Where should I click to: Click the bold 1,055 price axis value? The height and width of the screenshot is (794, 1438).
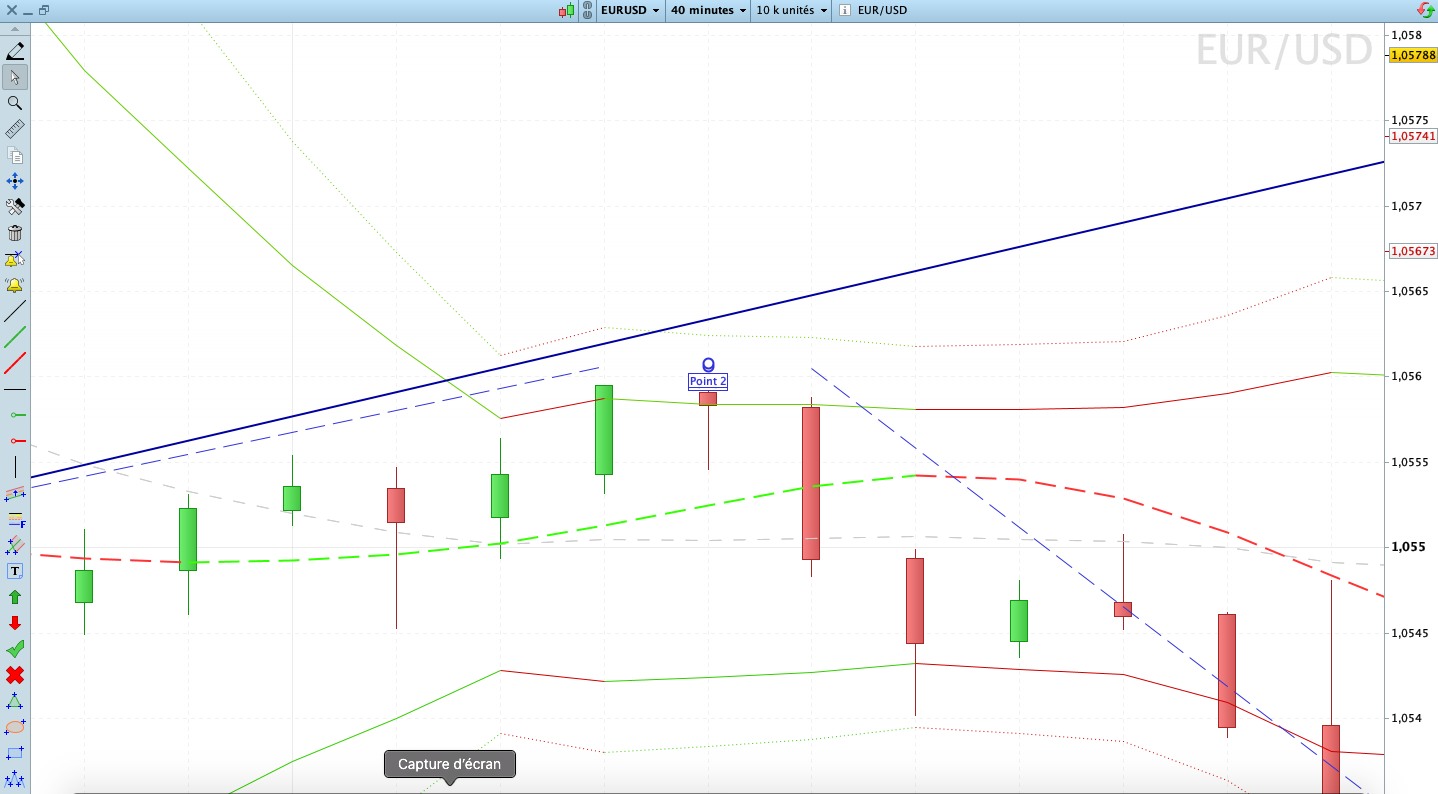(1408, 547)
